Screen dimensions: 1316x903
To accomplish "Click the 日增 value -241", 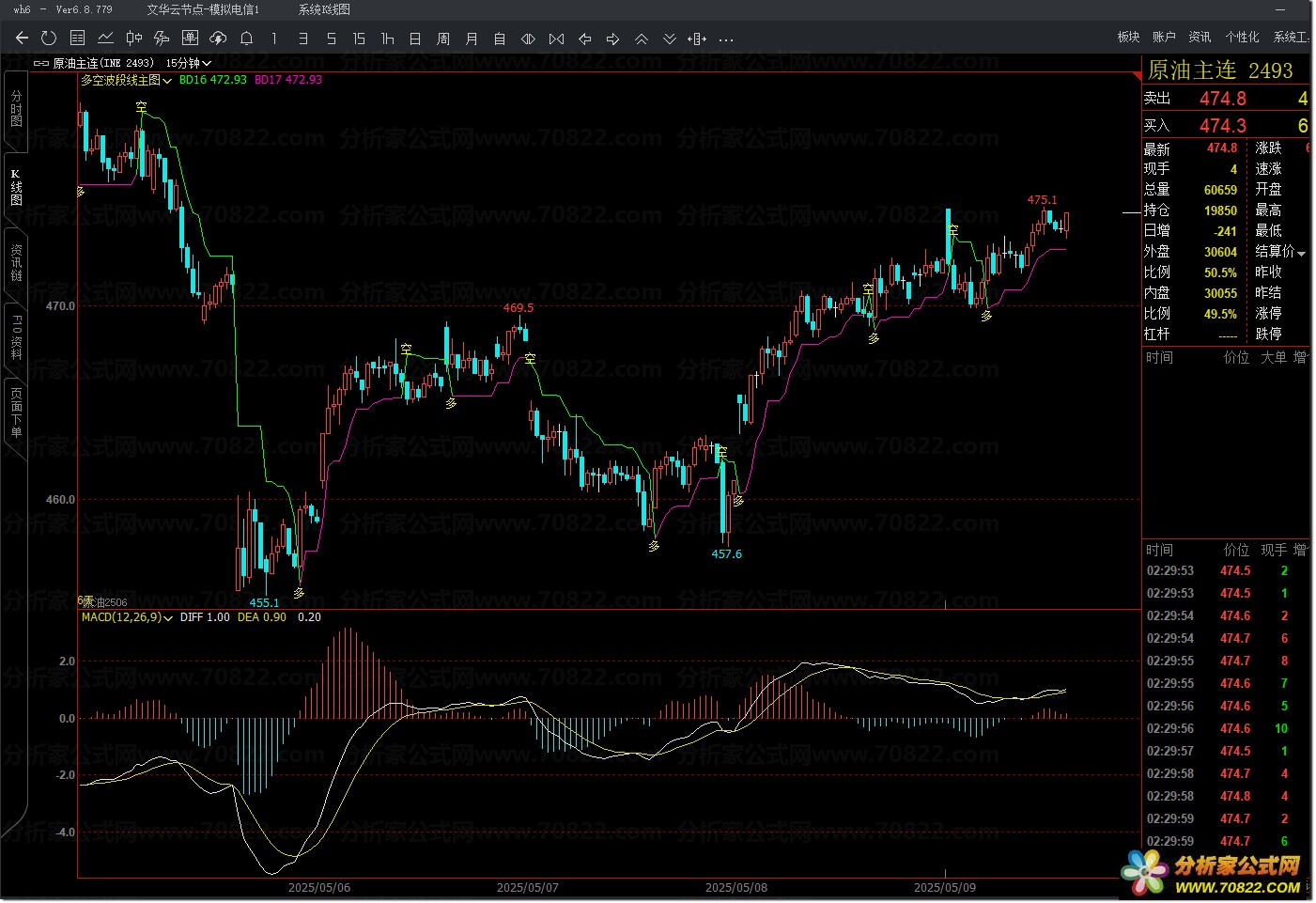I will click(x=1225, y=231).
